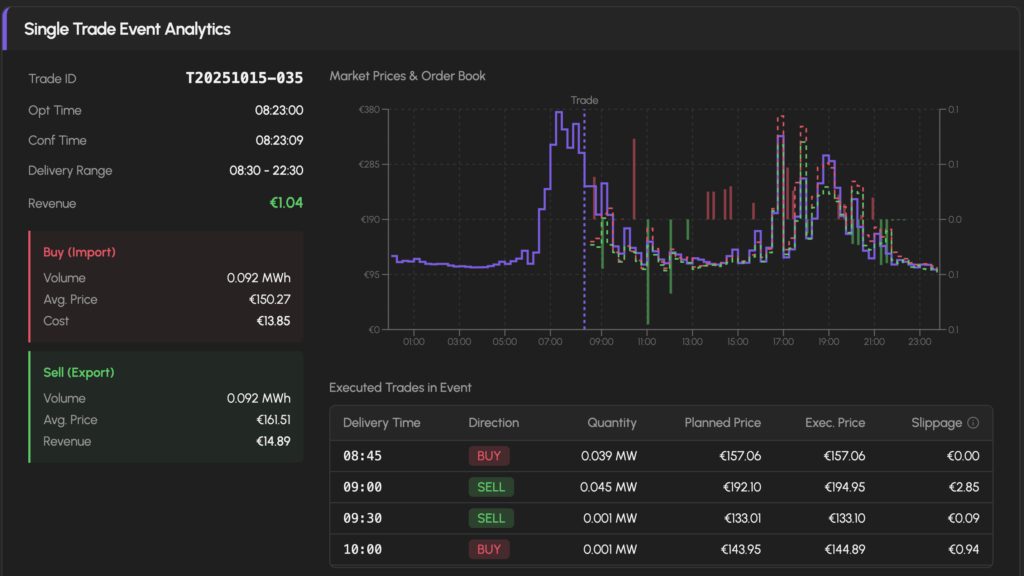
Task: Select Trade ID T20251015-035
Action: 244,78
